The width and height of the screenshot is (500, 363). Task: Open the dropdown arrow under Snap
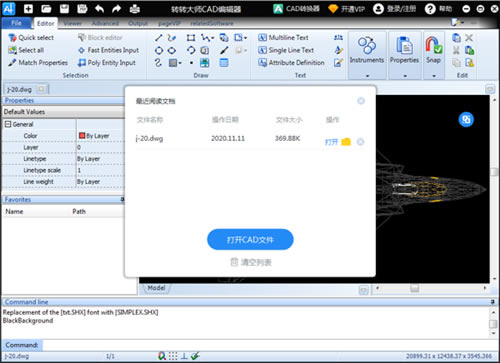pyautogui.click(x=434, y=76)
